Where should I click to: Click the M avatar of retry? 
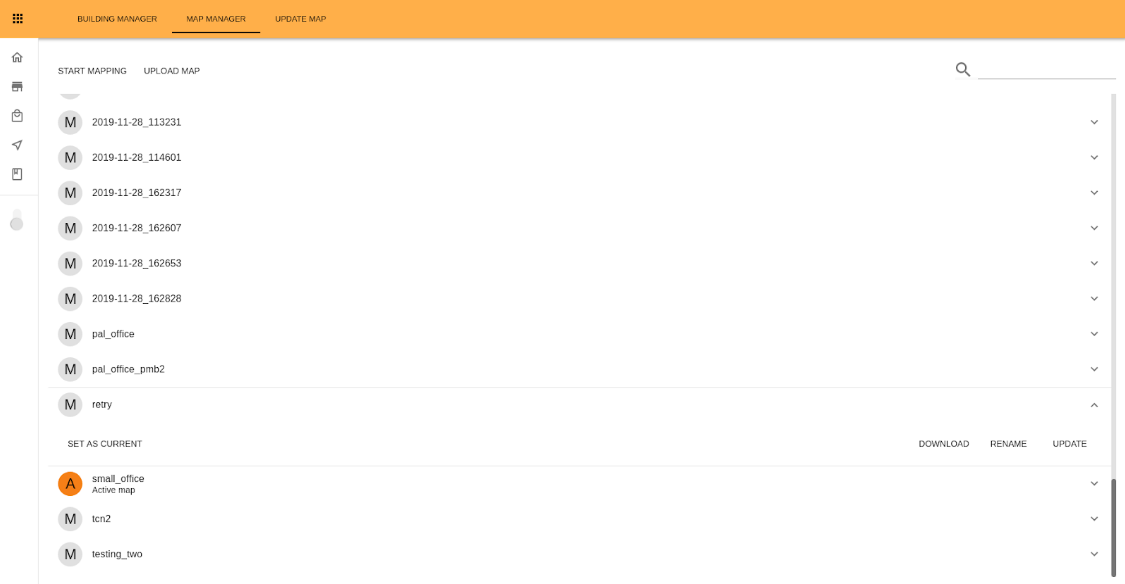click(70, 405)
